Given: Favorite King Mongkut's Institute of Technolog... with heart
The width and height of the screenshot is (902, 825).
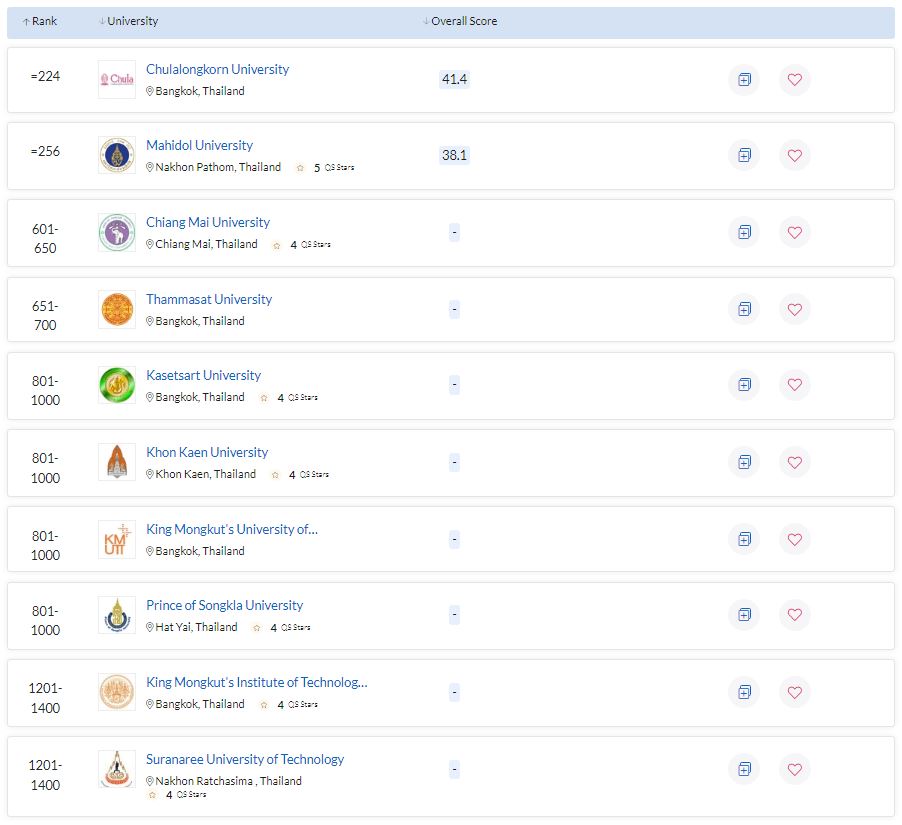Looking at the screenshot, I should 794,692.
